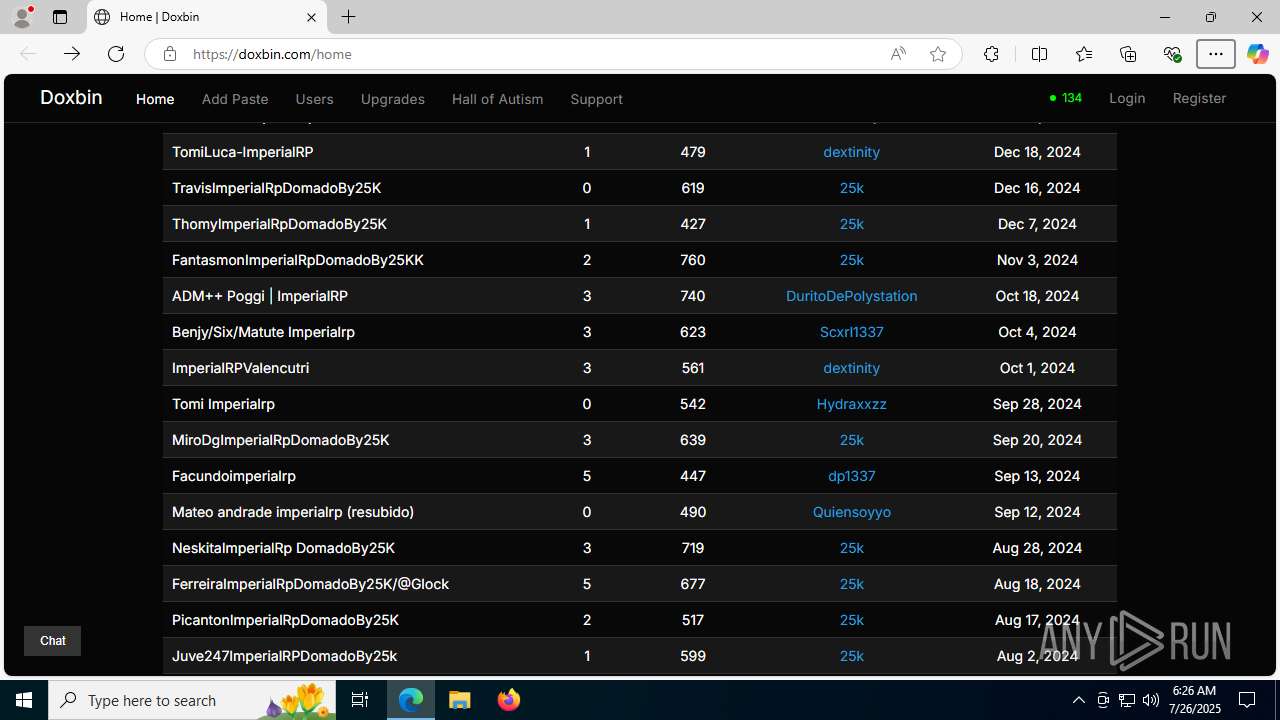
Task: Open the Hall of Autism page
Action: (497, 99)
